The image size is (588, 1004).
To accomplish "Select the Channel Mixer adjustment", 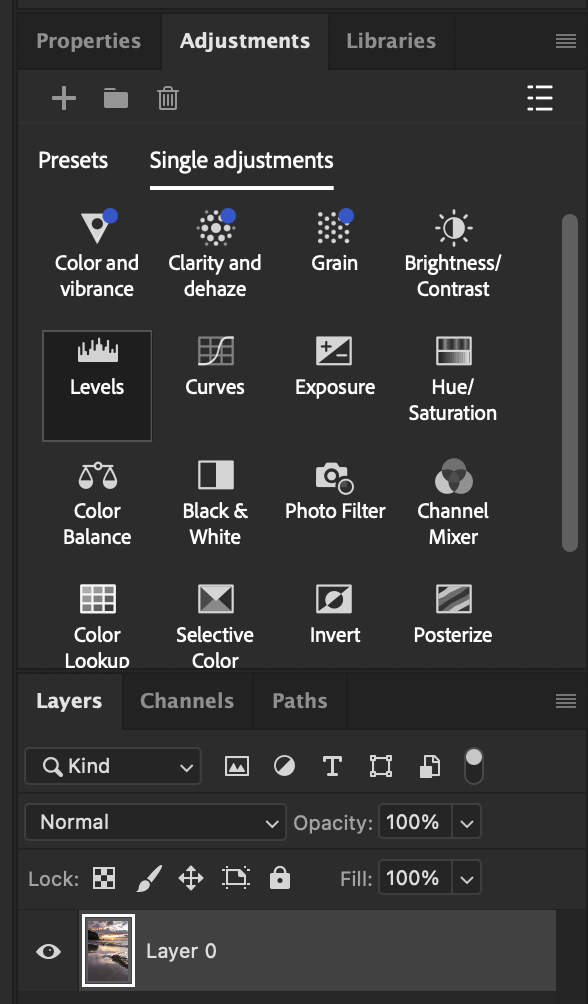I will pos(453,502).
